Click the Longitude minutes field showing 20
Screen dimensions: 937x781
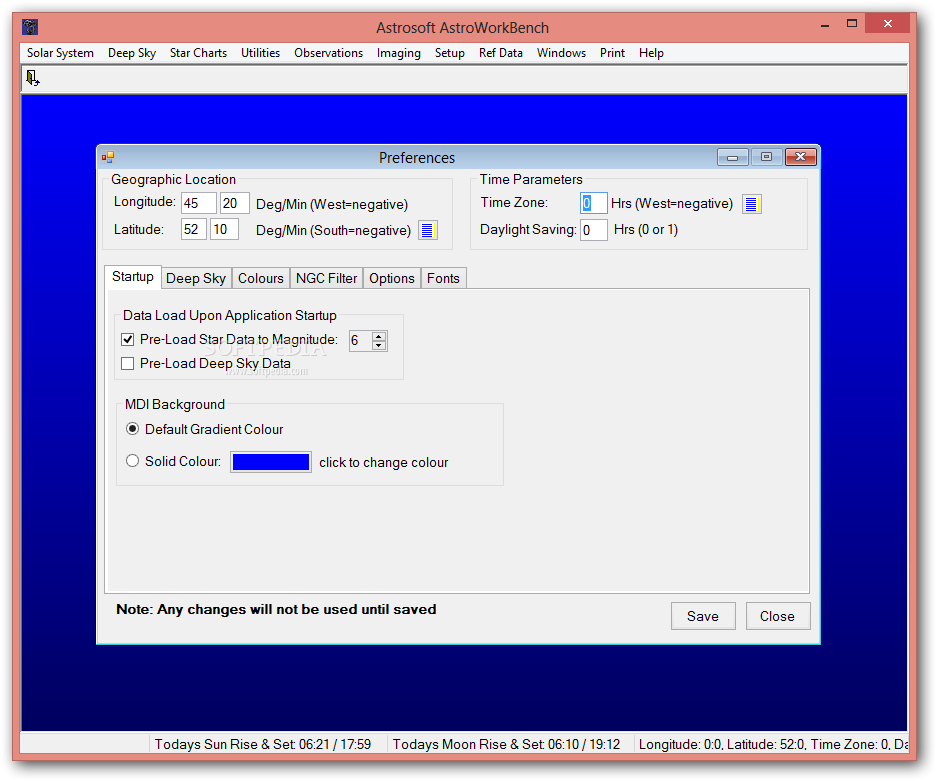[x=235, y=203]
